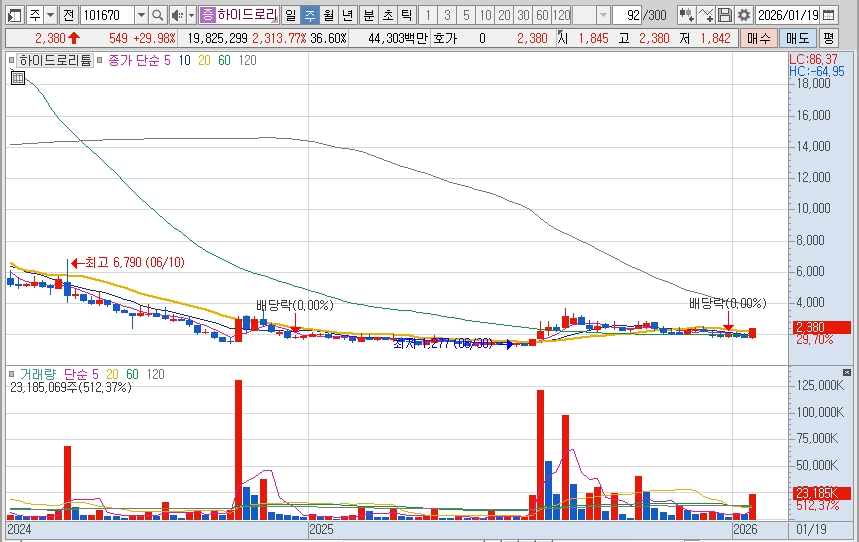Viewport: 859px width, 542px height.
Task: Click the date field 2026/01/19
Action: 788,15
